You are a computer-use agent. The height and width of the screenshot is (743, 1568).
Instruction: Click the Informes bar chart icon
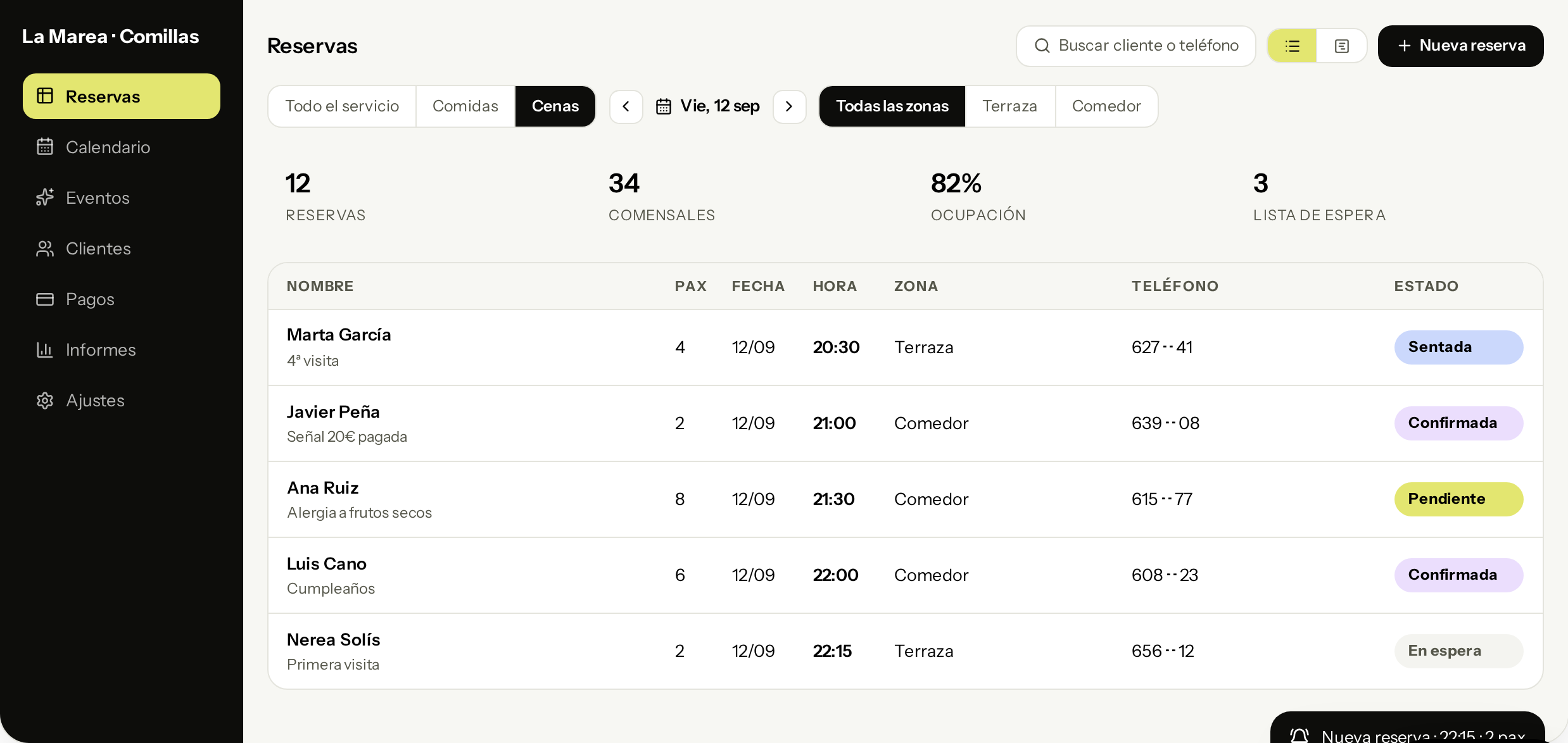coord(45,349)
